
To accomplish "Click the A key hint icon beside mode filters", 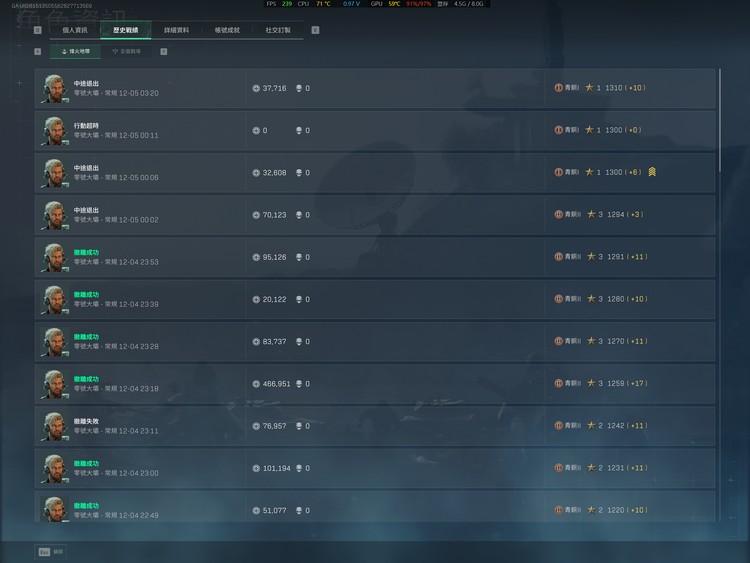I will [38, 51].
